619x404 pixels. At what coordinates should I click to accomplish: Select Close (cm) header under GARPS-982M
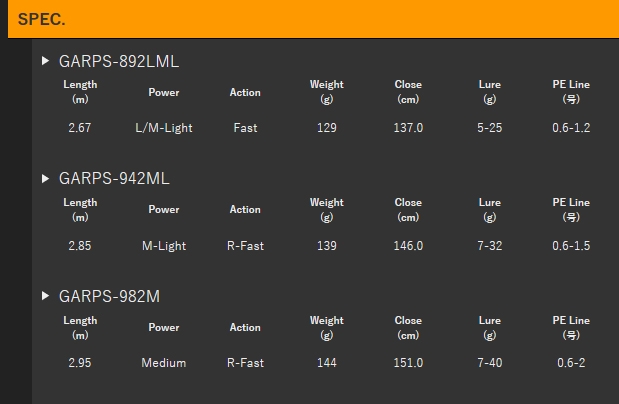408,328
